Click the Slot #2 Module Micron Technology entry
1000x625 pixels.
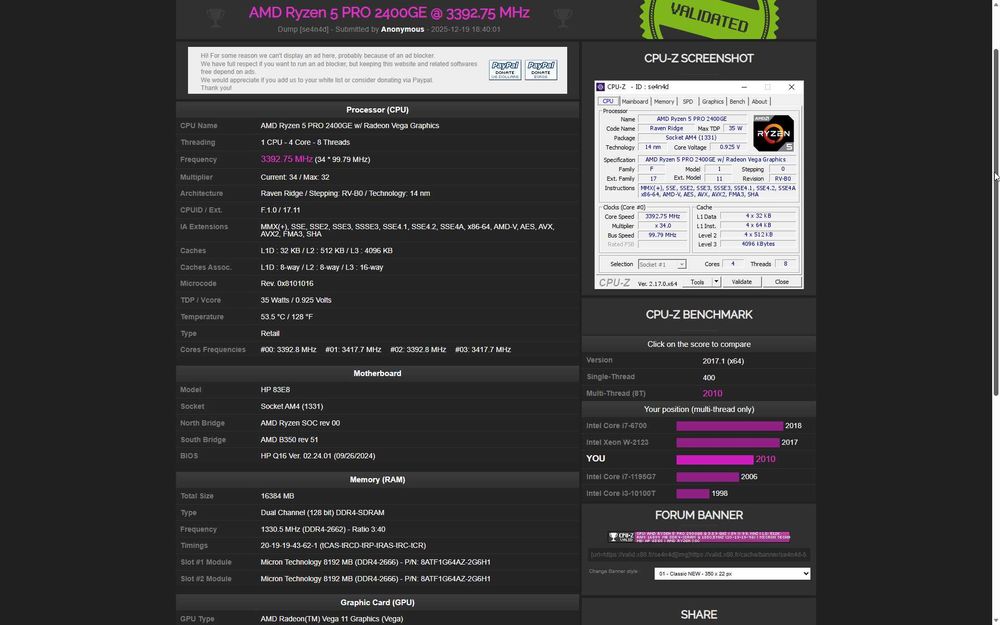click(375, 579)
